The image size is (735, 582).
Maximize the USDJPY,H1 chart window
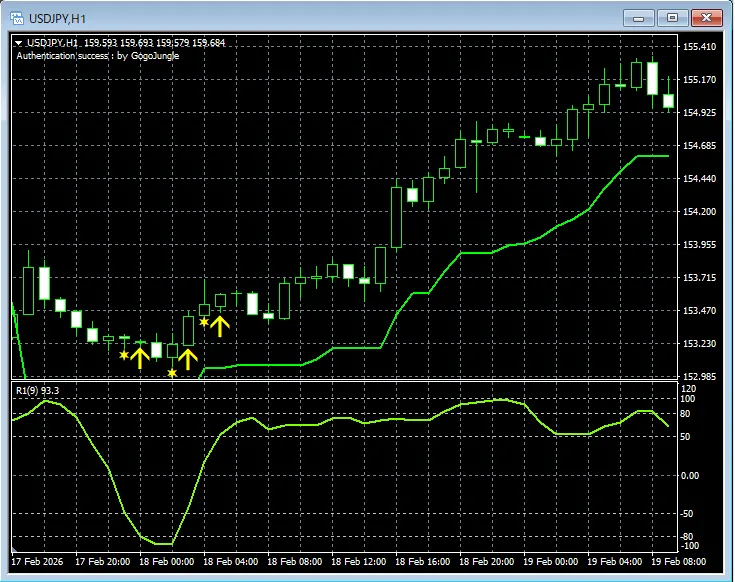coord(672,17)
